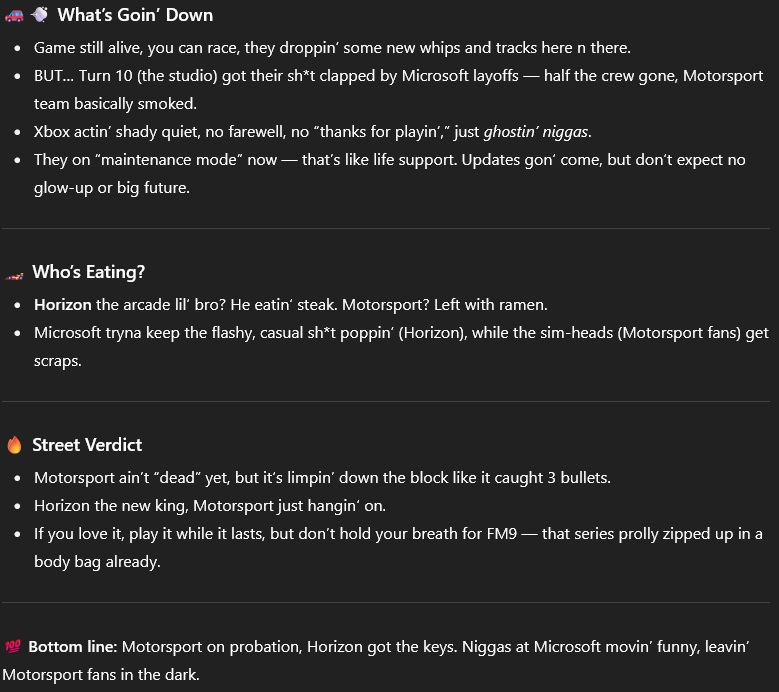The image size is (779, 692).
Task: Click the bullet starting Motorsport ain't dead yet
Action: pos(322,477)
